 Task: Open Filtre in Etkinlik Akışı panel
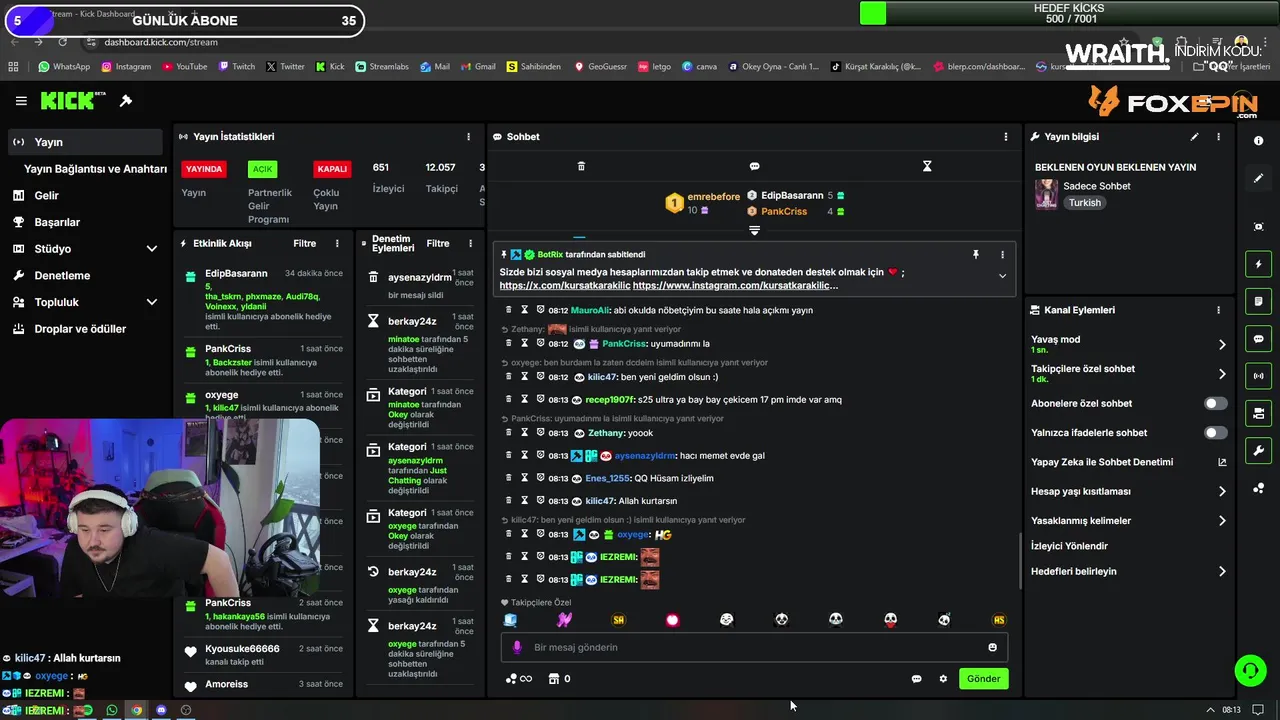(304, 243)
